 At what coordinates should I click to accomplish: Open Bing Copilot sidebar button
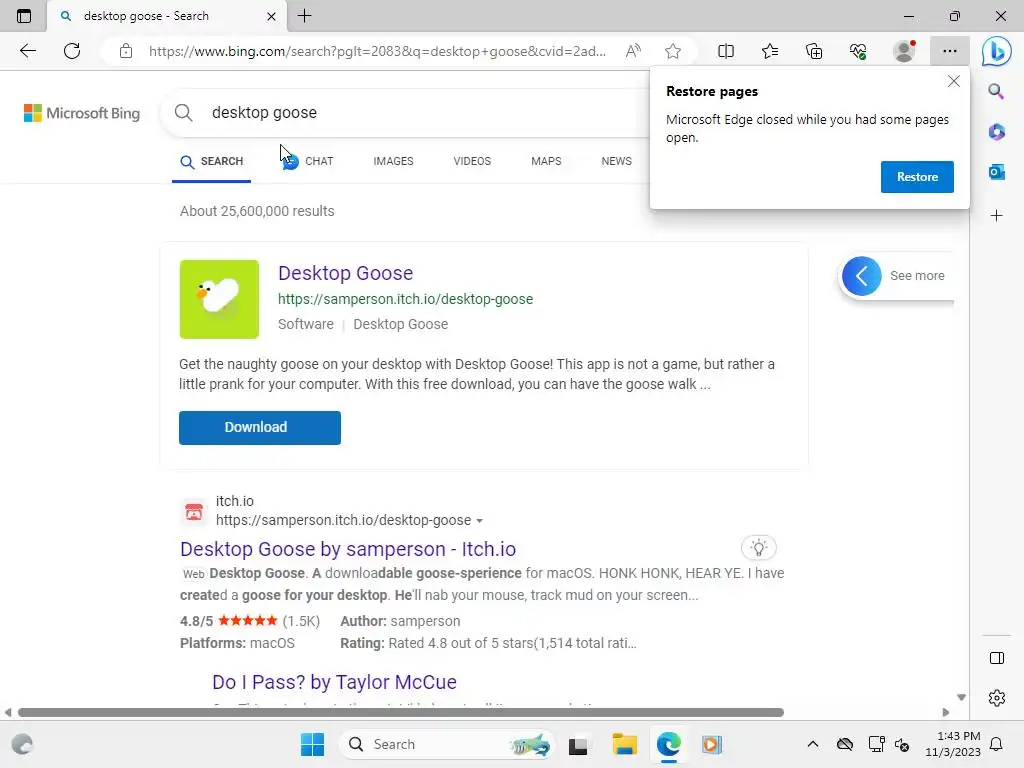(997, 51)
